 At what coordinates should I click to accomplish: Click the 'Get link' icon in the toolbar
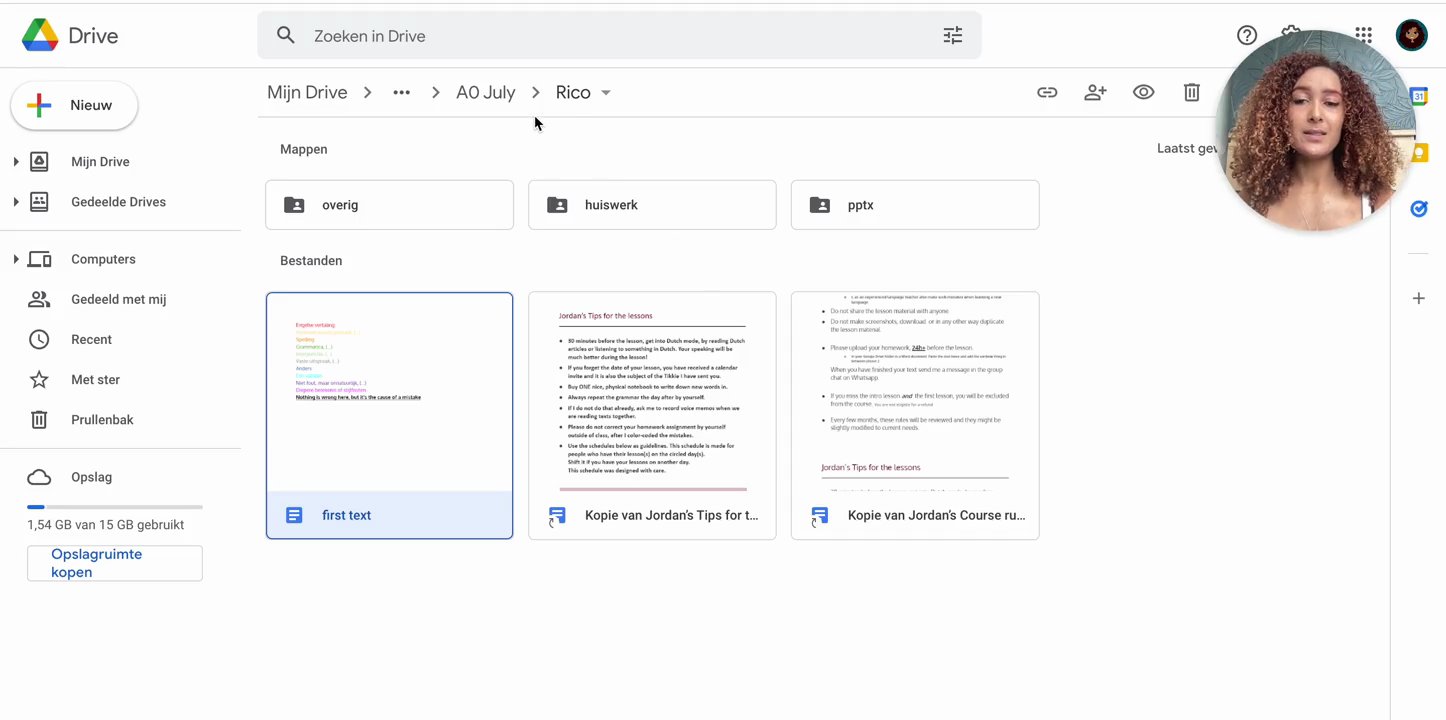(1047, 91)
